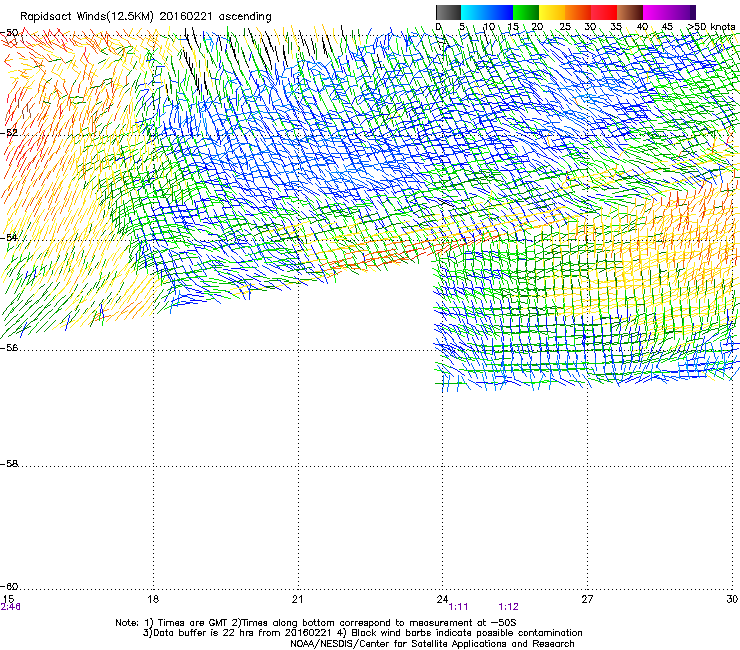Click the -58 latitude axis label
740x650 pixels.
[x=9, y=464]
